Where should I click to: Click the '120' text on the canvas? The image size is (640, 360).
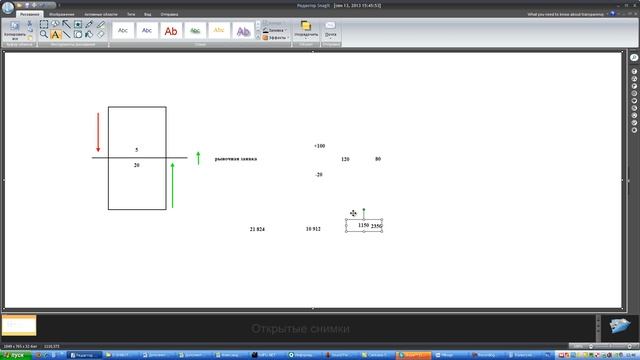click(345, 159)
